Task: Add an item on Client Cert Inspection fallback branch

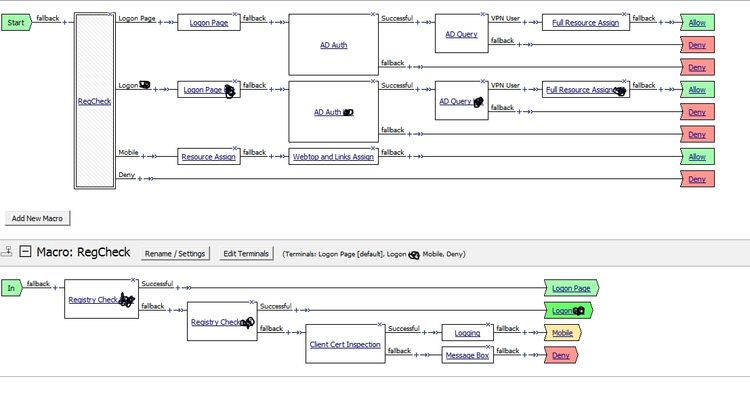Action: pyautogui.click(x=416, y=355)
